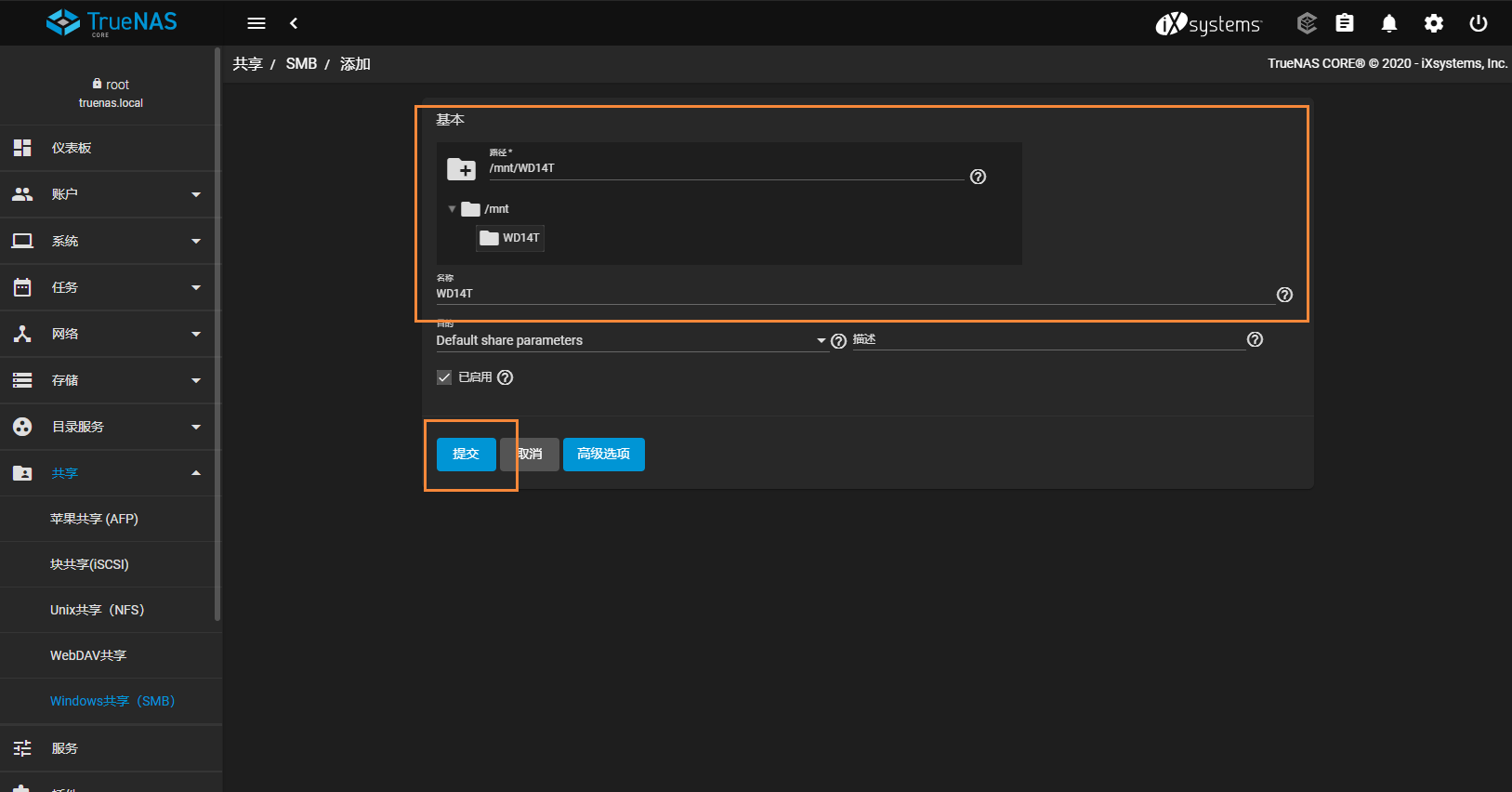
Task: Expand the 目录服务 menu arrow
Action: (x=196, y=427)
